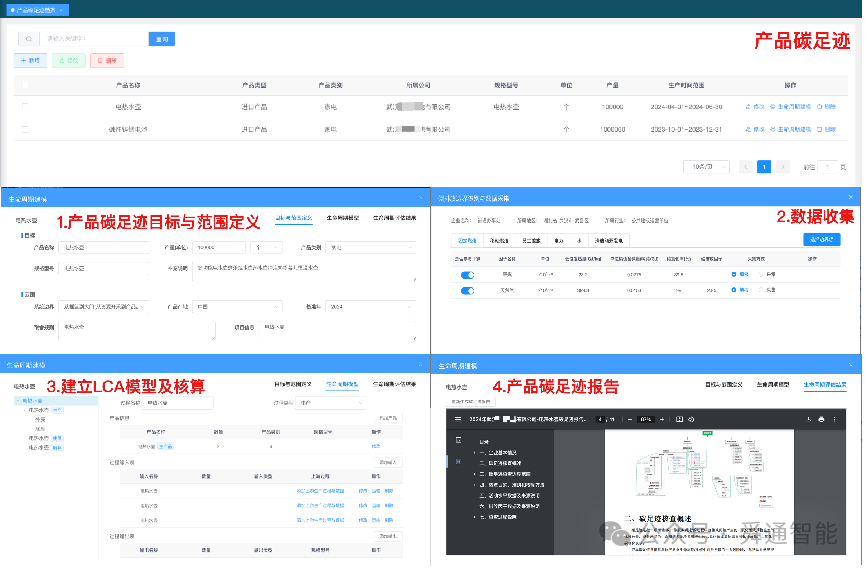Select page 1 in the pagination
Screen dimensions: 865x568
pos(764,167)
